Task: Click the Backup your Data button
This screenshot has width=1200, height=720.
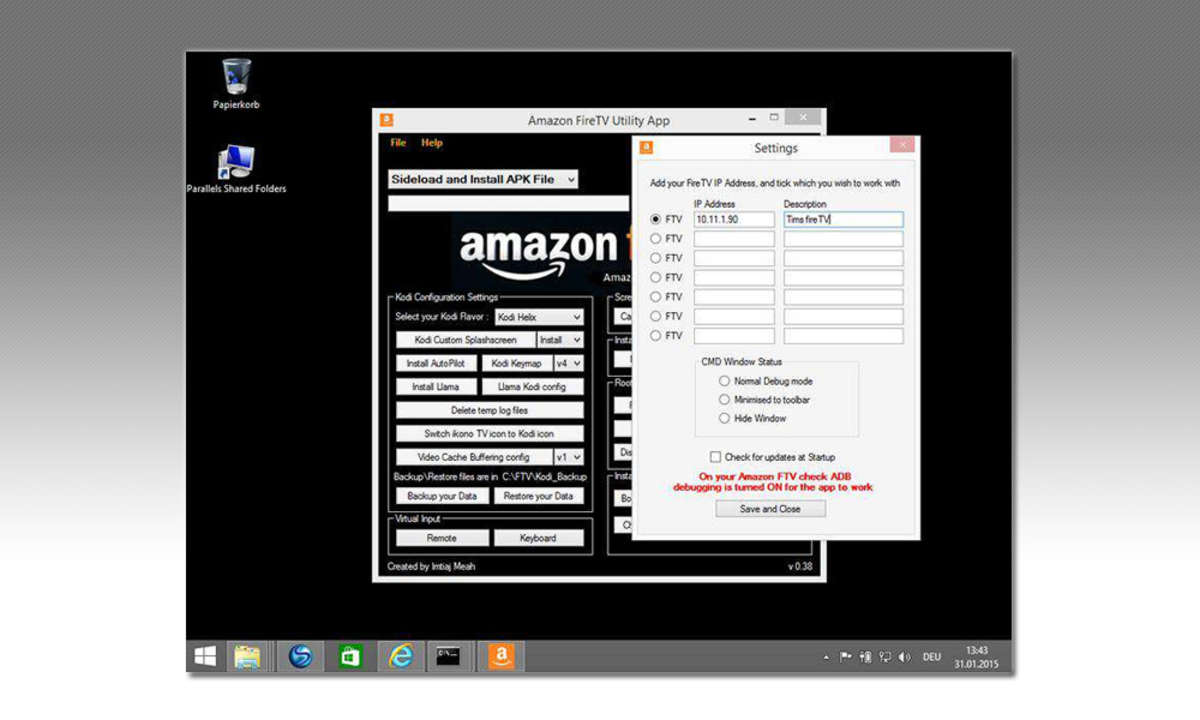Action: point(443,496)
